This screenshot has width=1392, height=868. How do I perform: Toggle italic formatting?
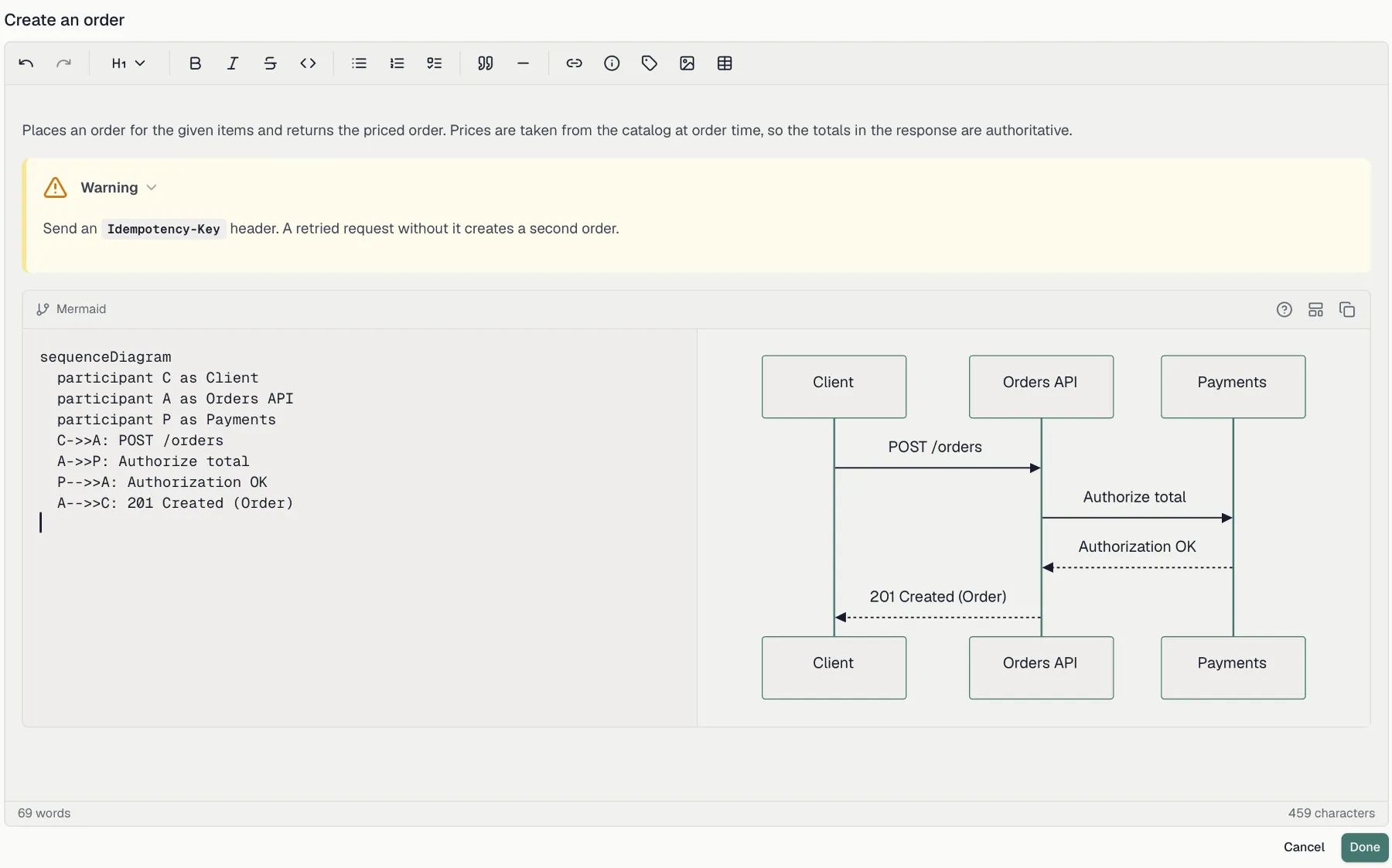[x=233, y=63]
